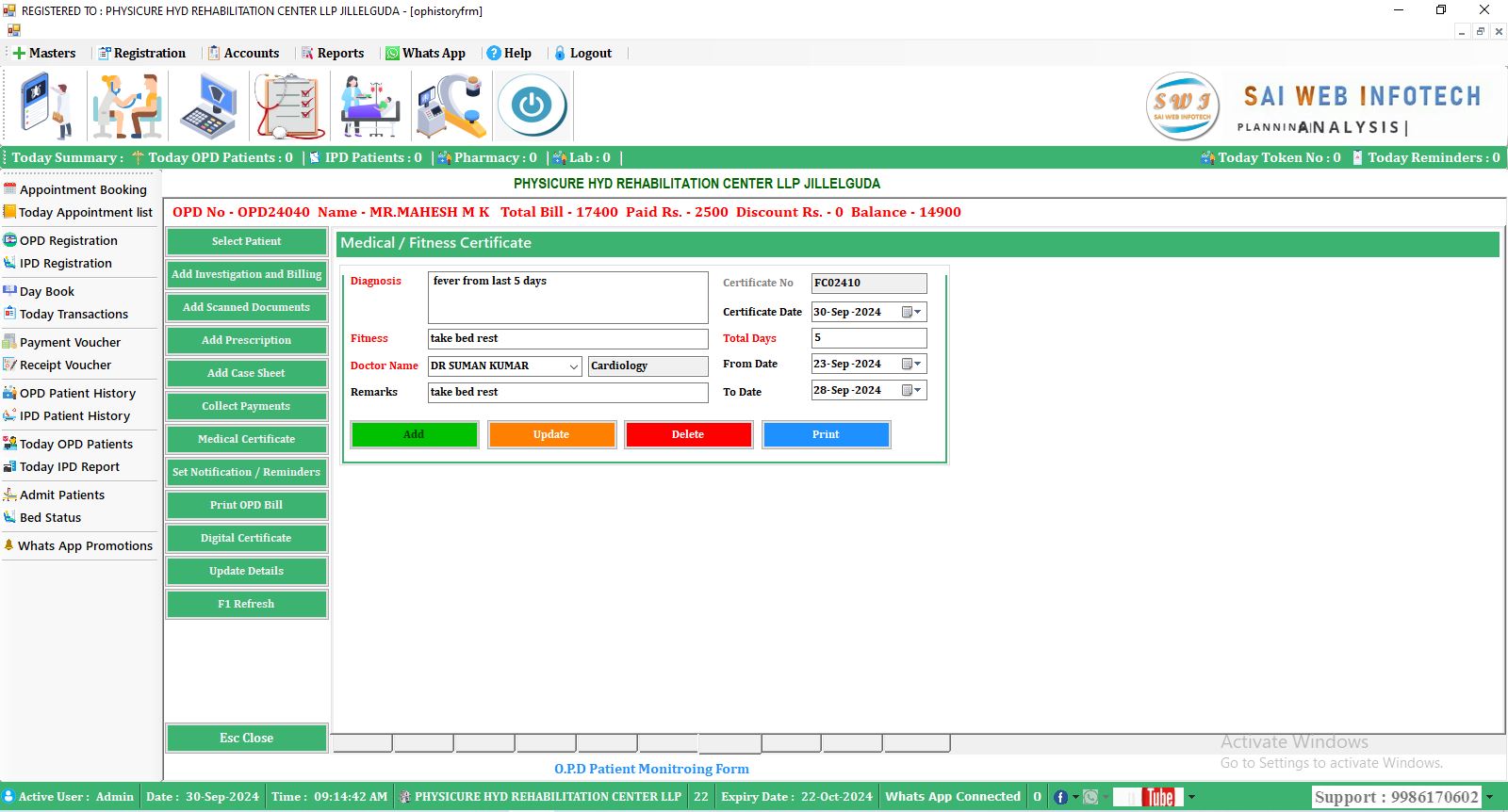
Task: Click the power button toolbar icon
Action: [x=532, y=106]
